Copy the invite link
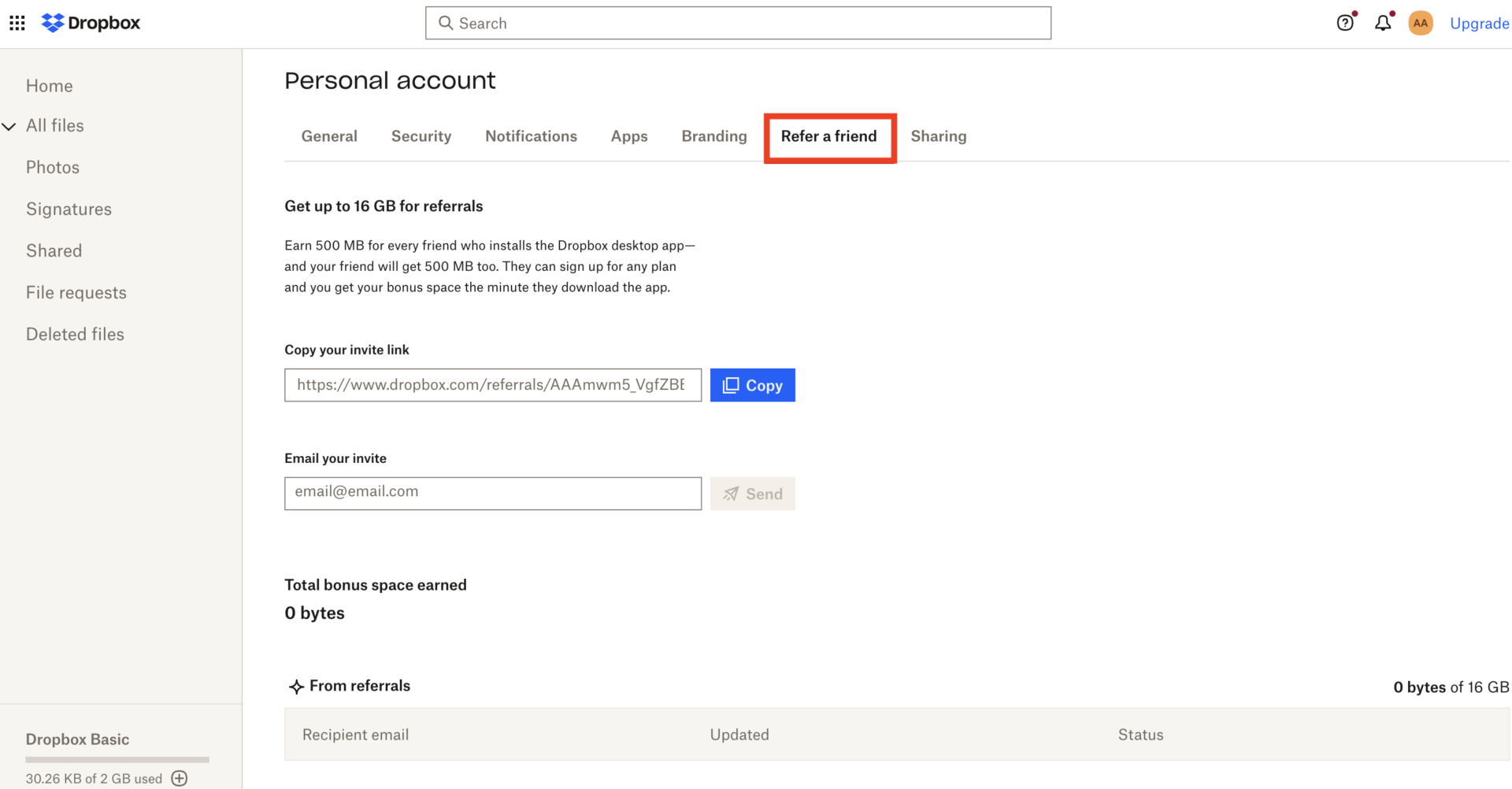The width and height of the screenshot is (1512, 789). [752, 385]
